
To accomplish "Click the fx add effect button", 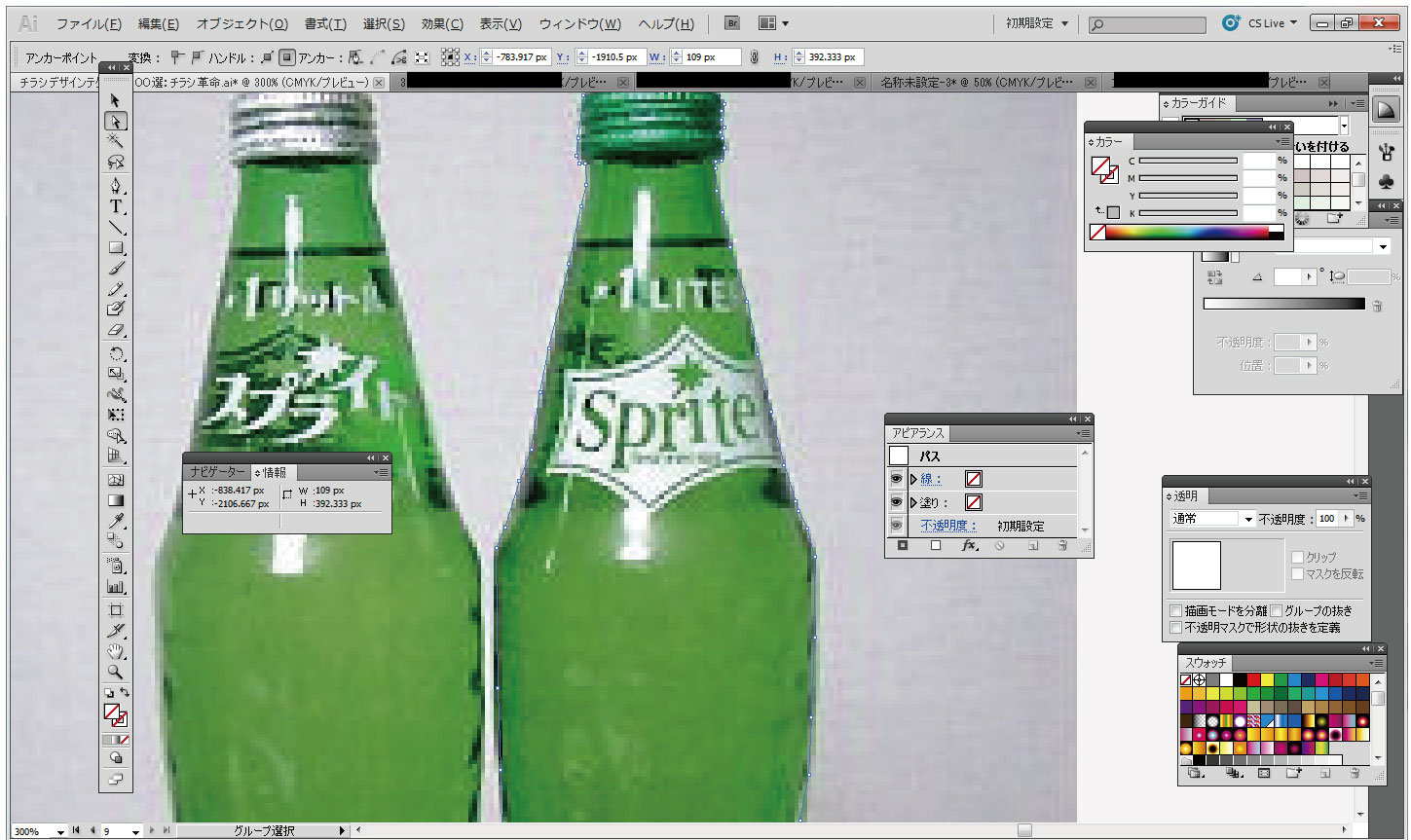I will pyautogui.click(x=969, y=546).
